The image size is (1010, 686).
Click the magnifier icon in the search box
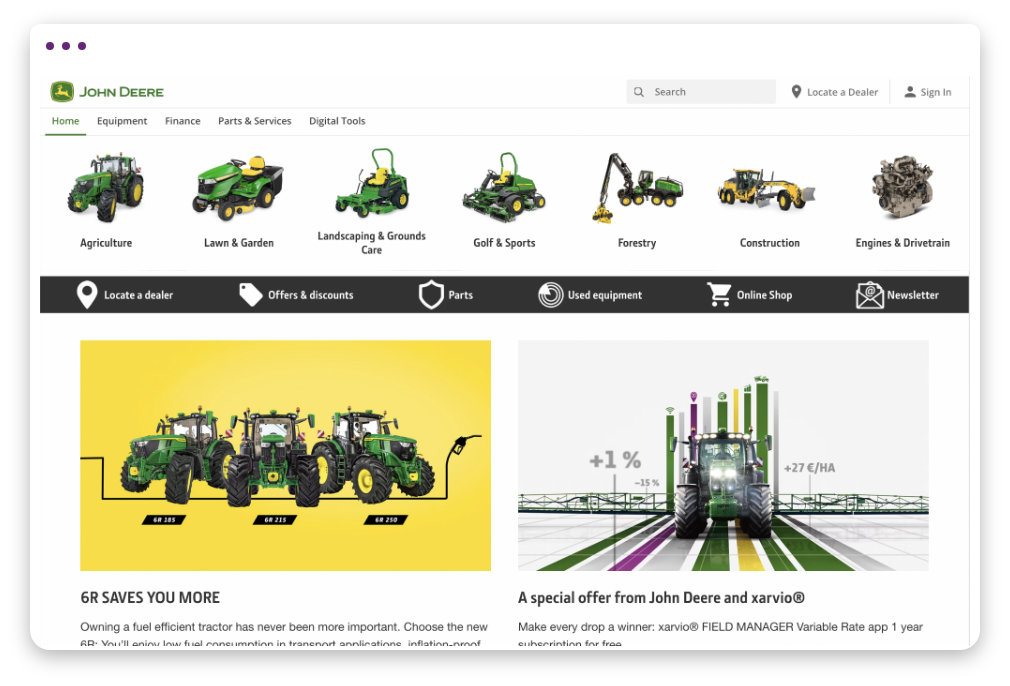coord(639,92)
